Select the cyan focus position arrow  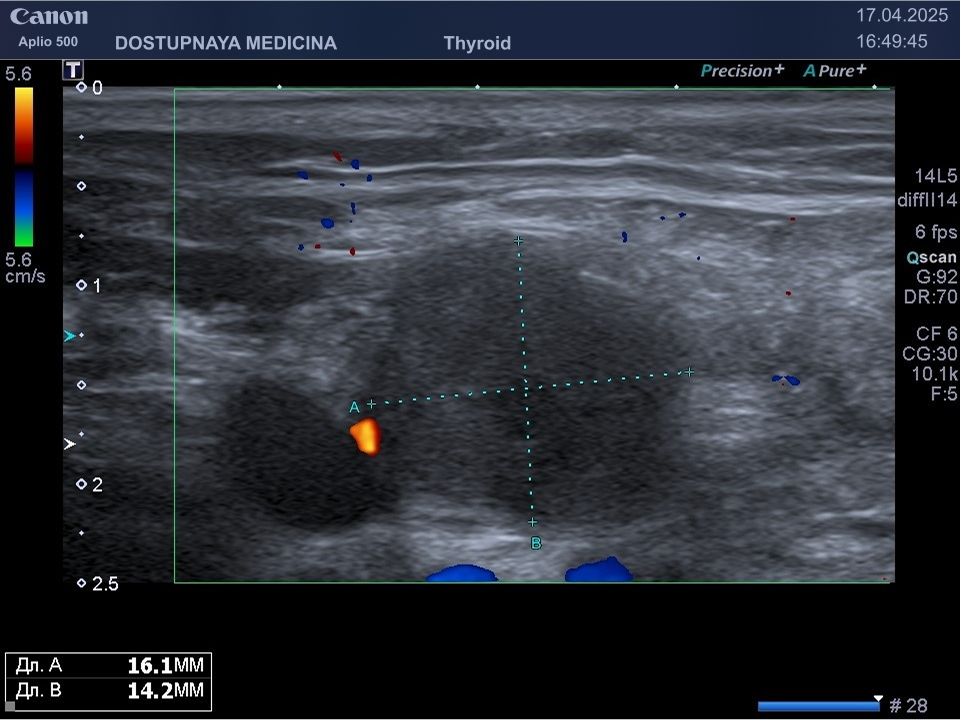click(69, 337)
